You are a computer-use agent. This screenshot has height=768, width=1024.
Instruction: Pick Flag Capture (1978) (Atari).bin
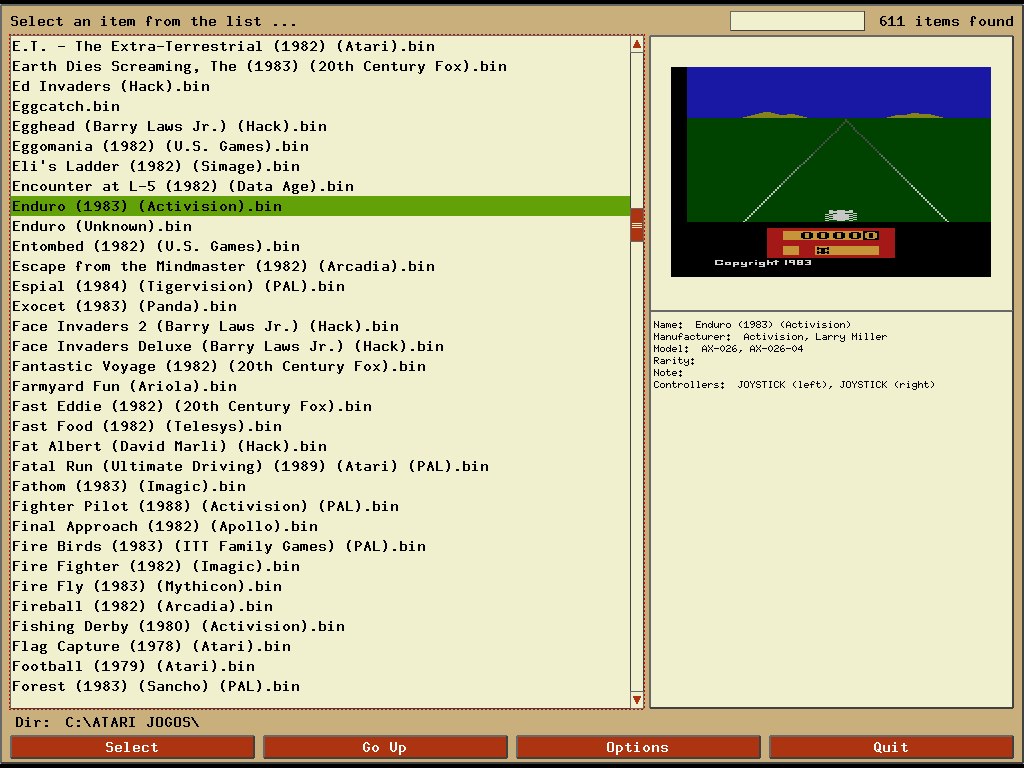151,646
